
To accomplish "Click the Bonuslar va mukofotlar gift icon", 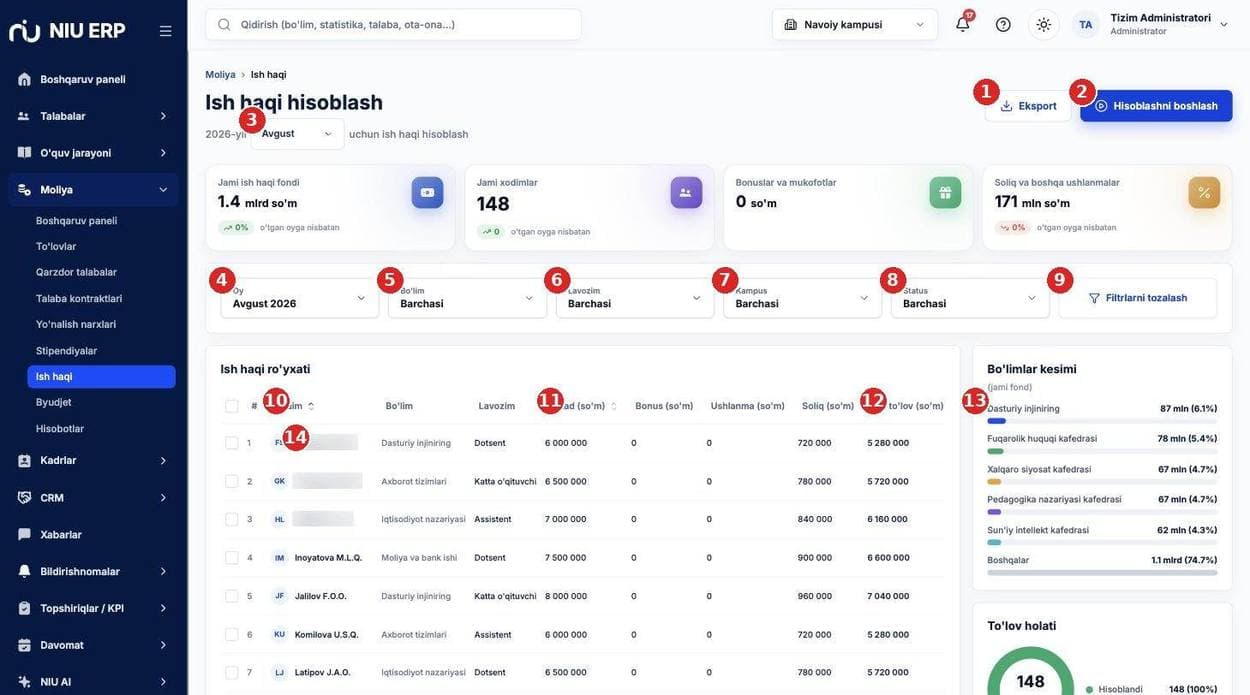I will point(945,192).
